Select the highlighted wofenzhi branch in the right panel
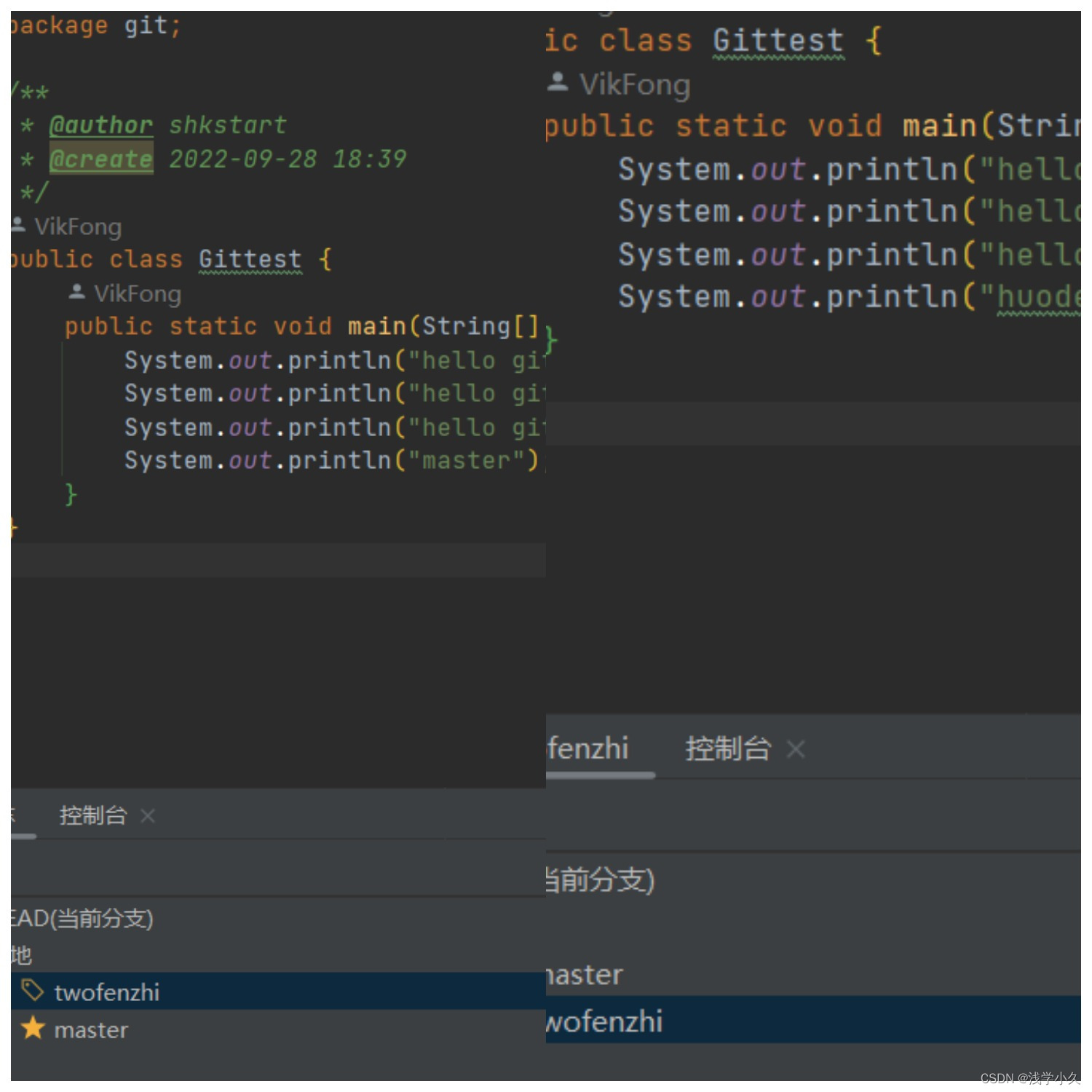Screen dimensions: 1092x1092 click(813, 1020)
